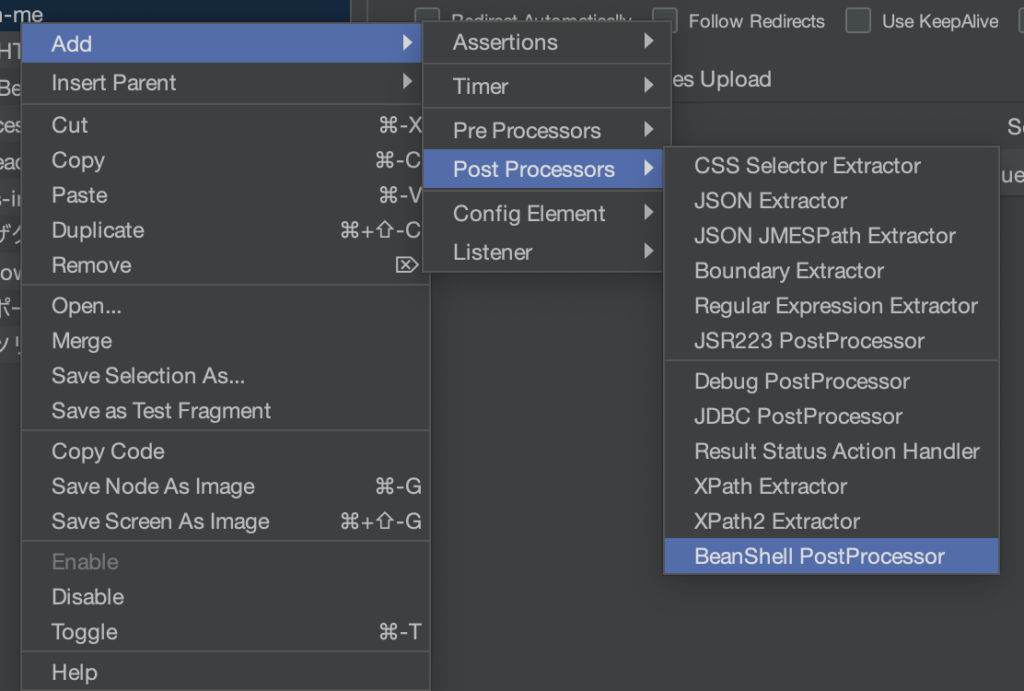
Task: Expand the Assertions submenu
Action: (505, 42)
